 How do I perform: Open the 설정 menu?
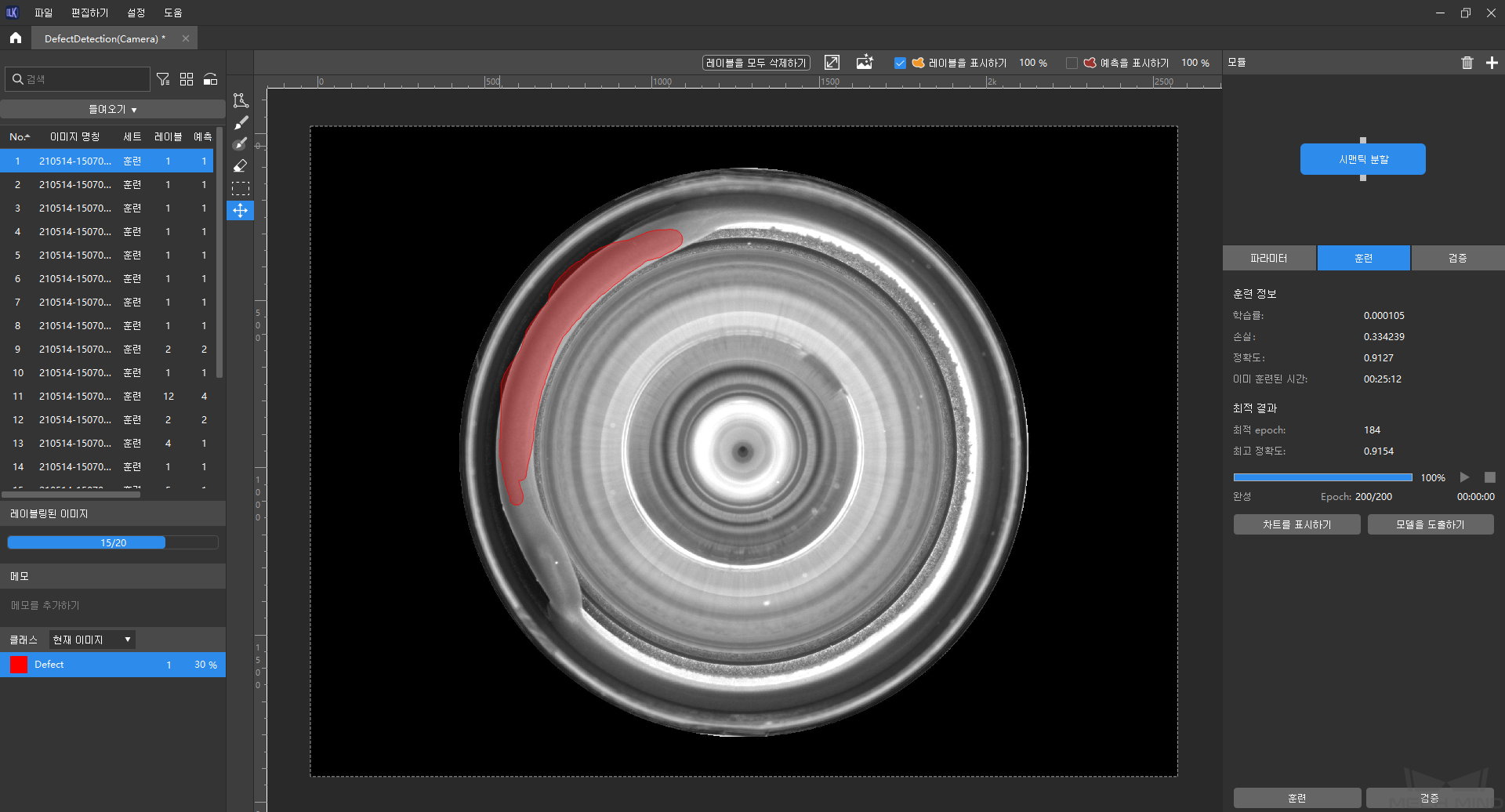tap(136, 13)
